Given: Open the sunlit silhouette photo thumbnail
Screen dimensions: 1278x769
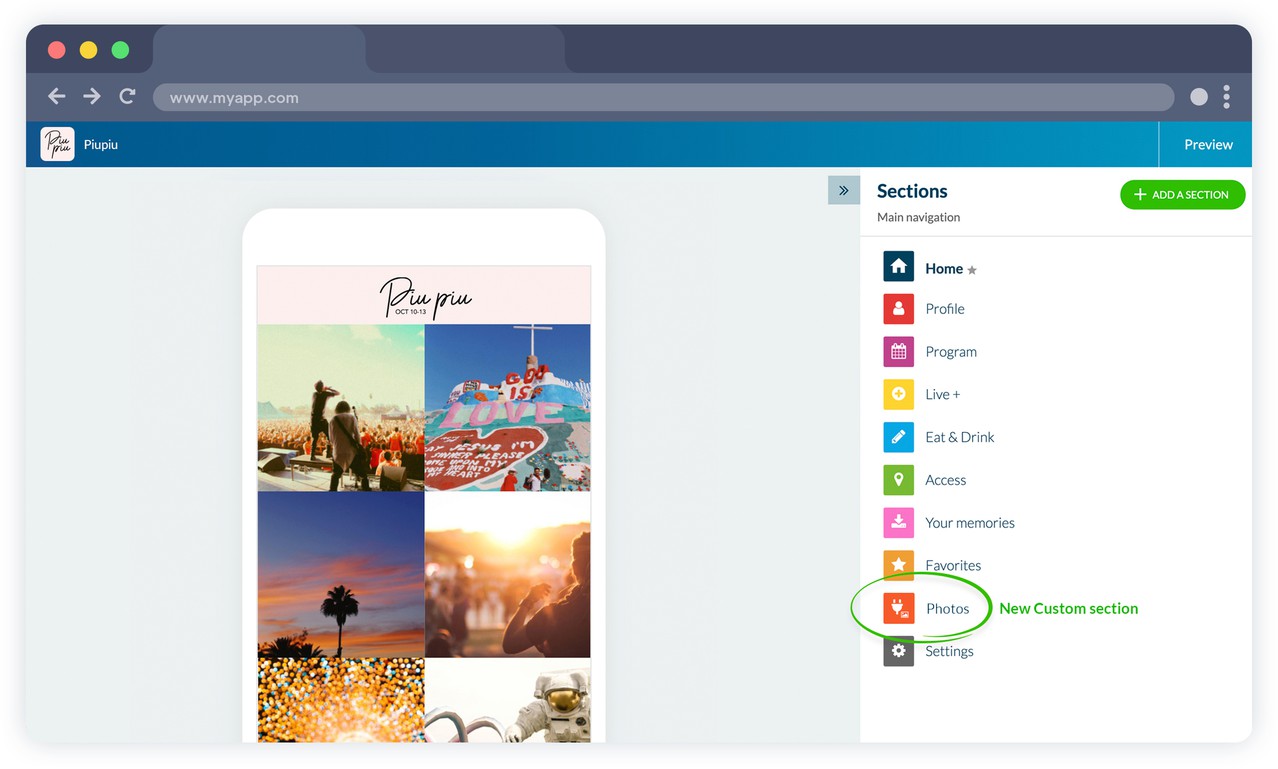Looking at the screenshot, I should (x=508, y=574).
